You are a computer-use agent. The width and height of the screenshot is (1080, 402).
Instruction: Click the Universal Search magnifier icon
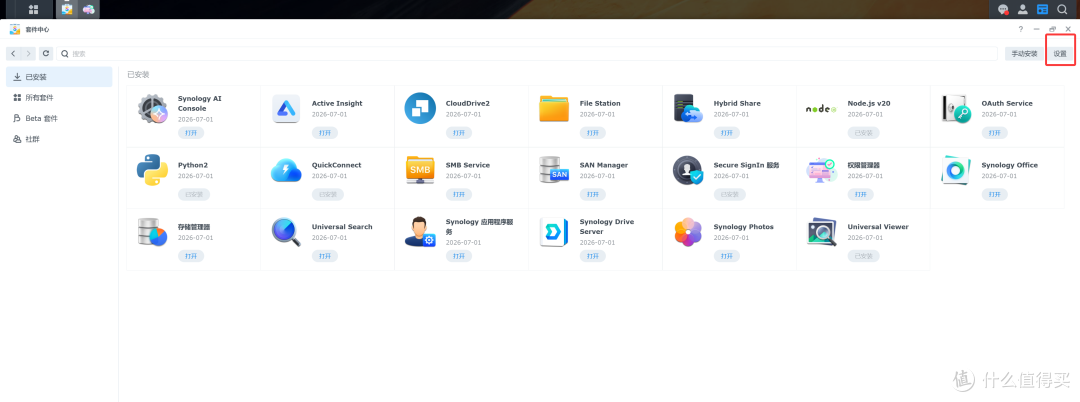pyautogui.click(x=286, y=232)
